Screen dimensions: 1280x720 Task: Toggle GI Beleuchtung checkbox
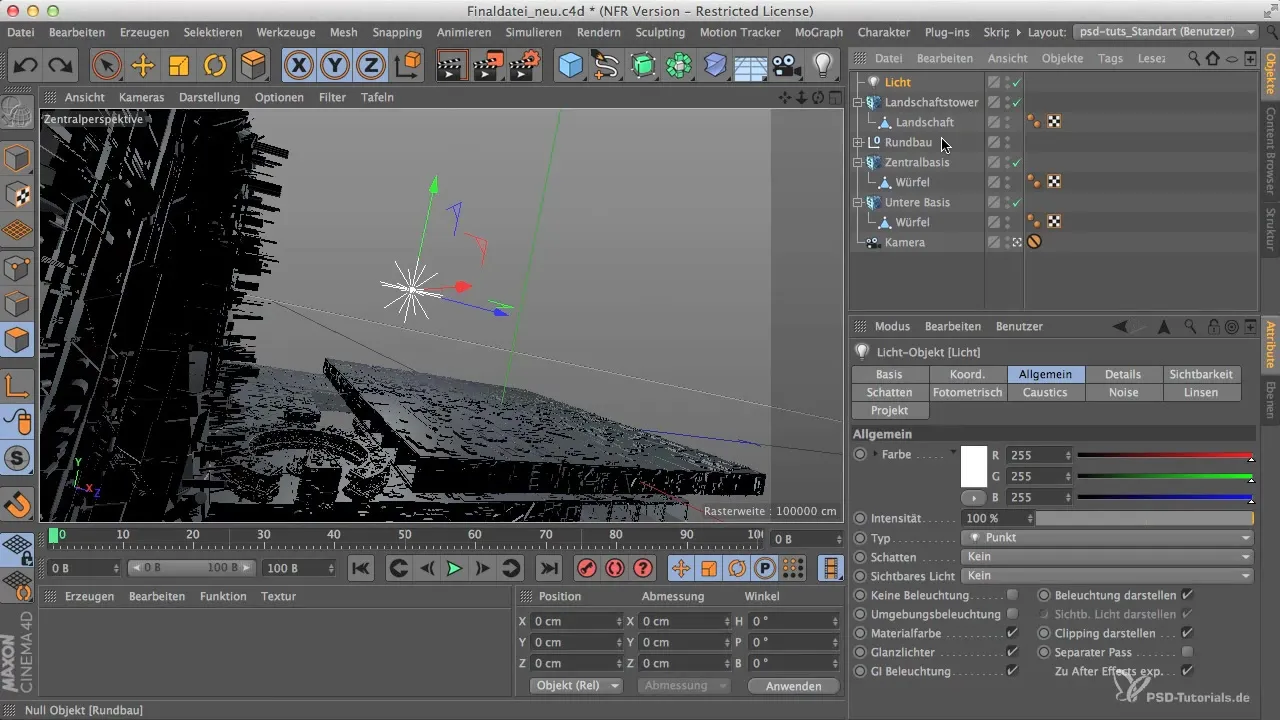point(1012,671)
